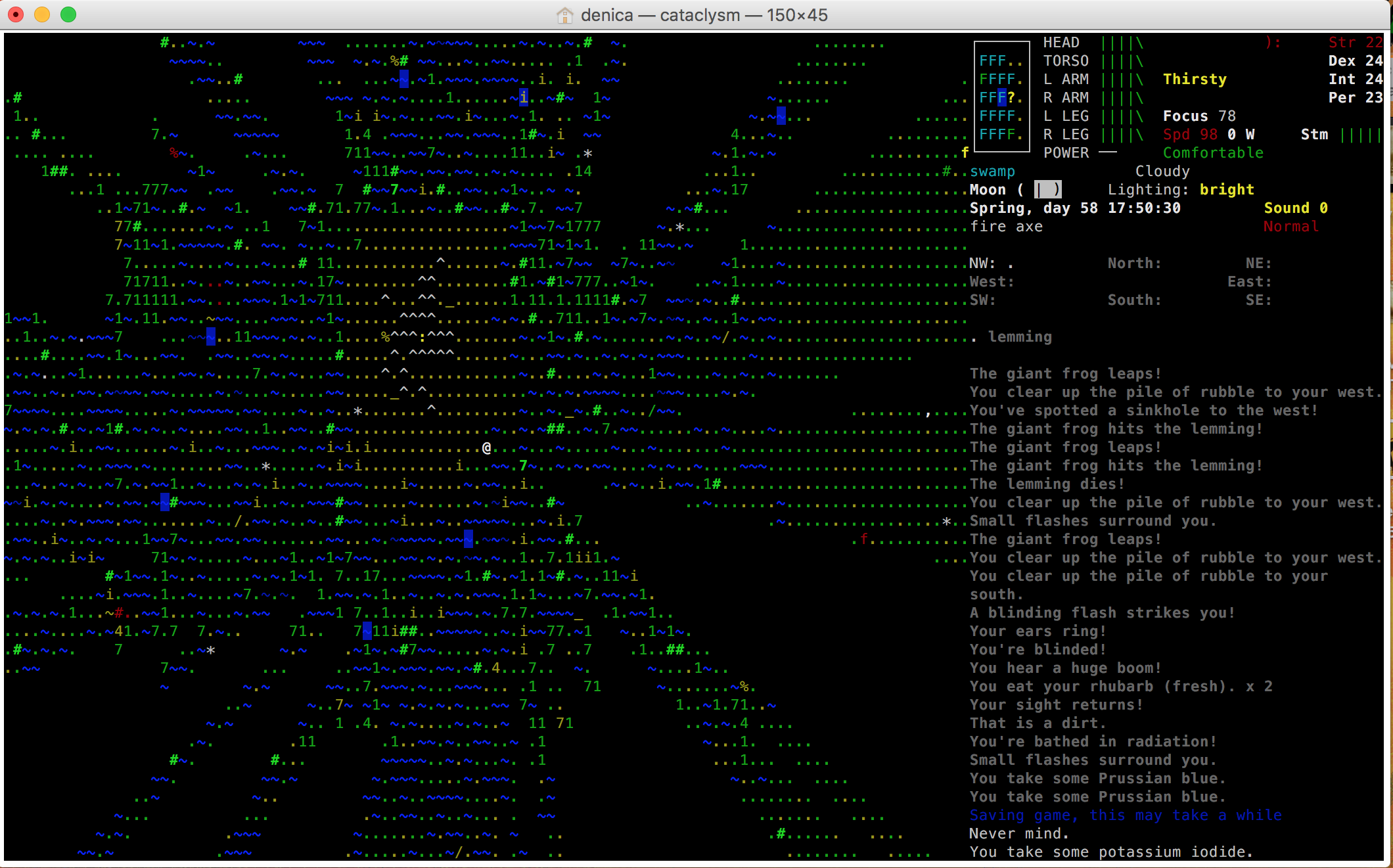Select log line 'The lemming dies!'
This screenshot has height=868, width=1393.
pyautogui.click(x=1047, y=484)
